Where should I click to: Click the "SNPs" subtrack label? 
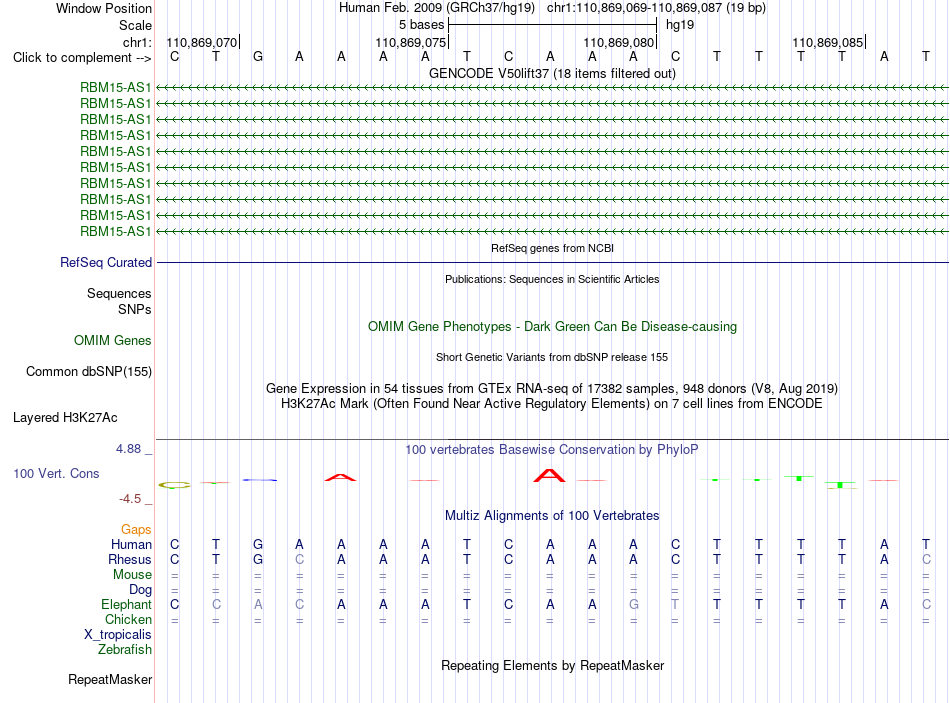click(x=135, y=309)
